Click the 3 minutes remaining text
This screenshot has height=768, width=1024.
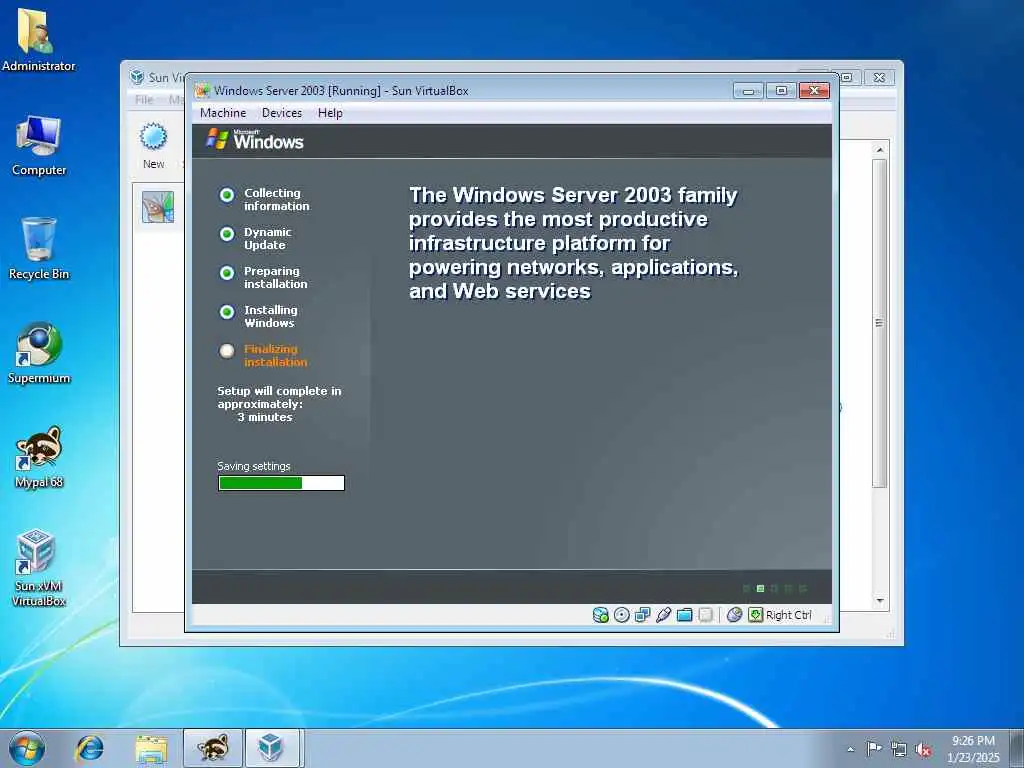pos(264,417)
